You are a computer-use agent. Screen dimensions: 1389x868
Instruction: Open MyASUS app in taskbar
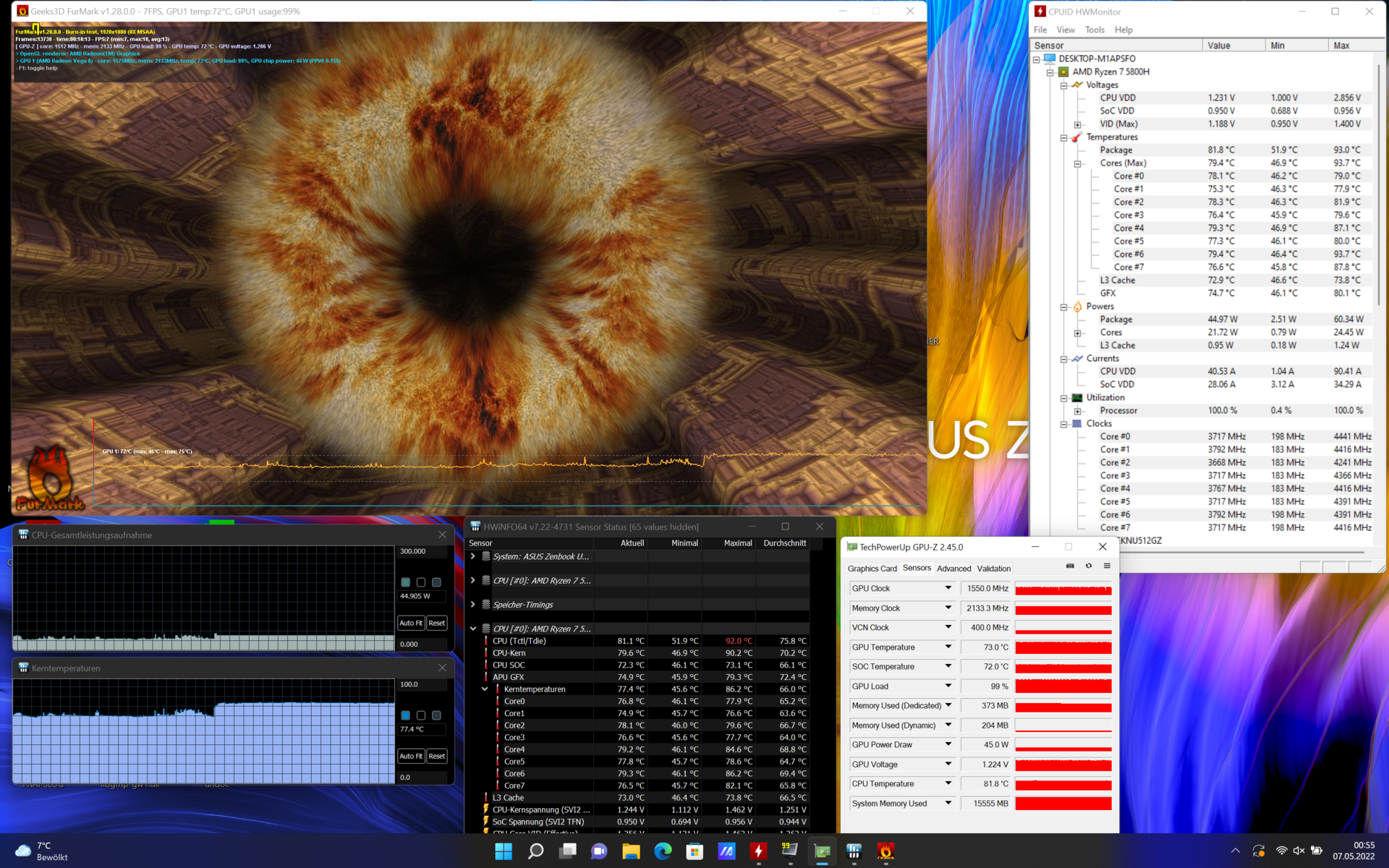tap(726, 851)
